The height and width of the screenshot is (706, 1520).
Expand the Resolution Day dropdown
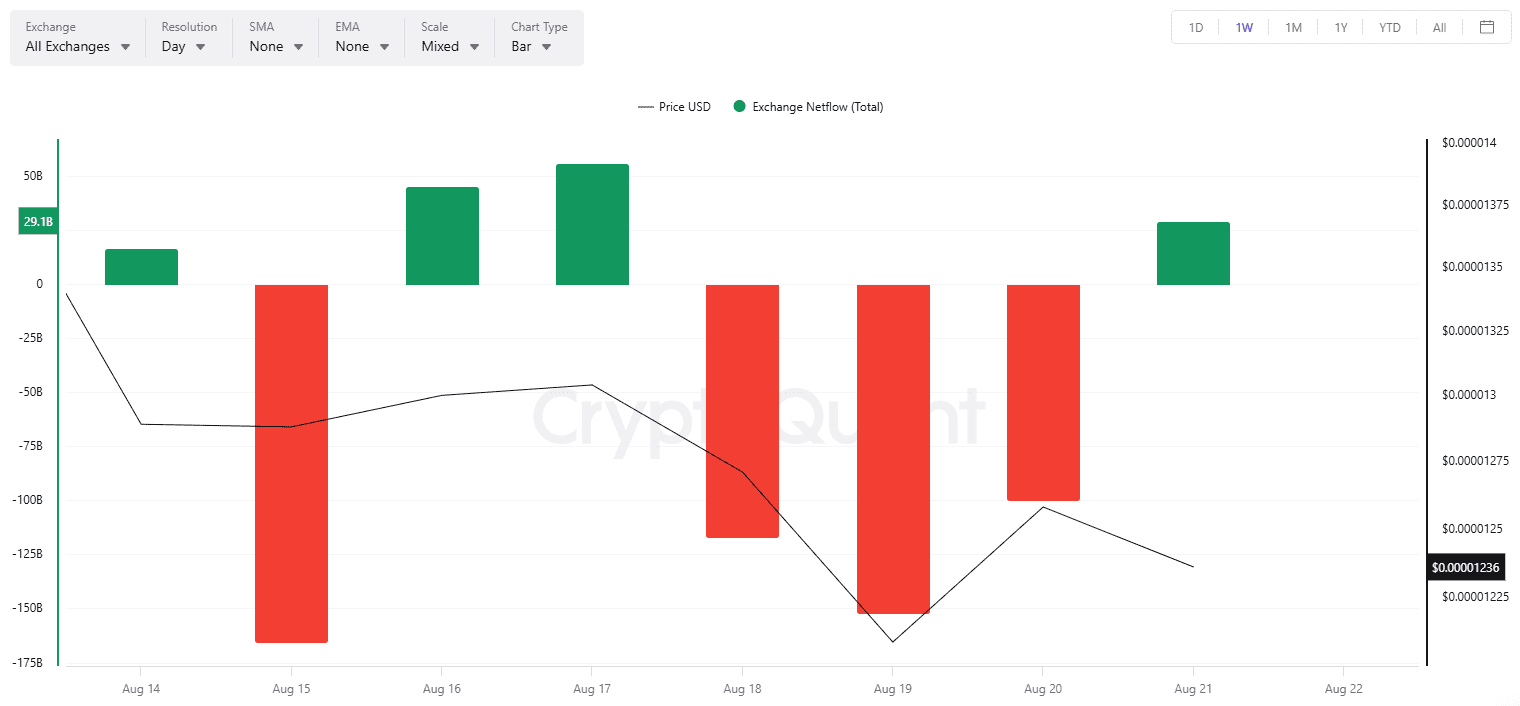184,46
